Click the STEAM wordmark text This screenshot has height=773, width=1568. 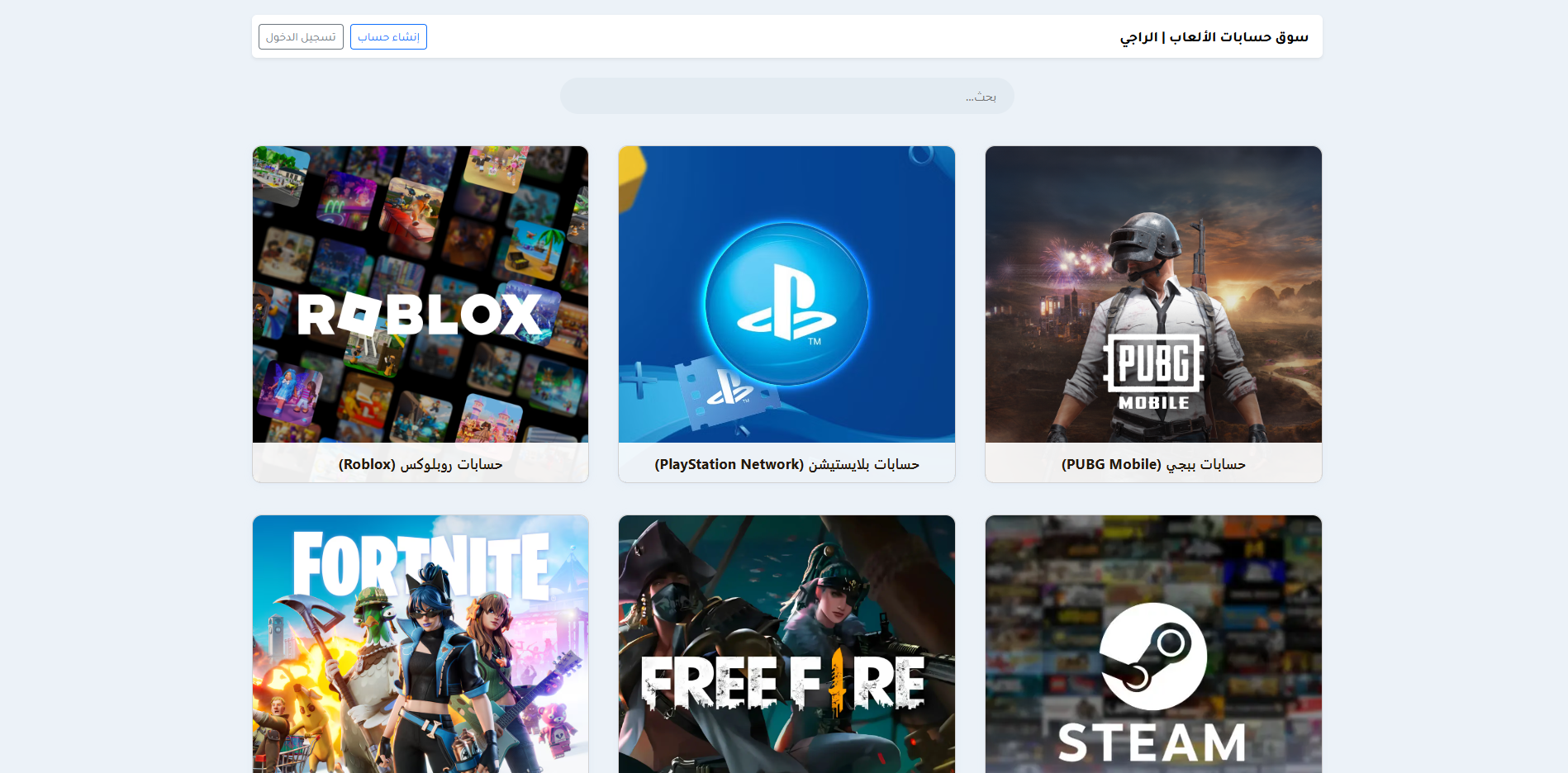(x=1152, y=742)
